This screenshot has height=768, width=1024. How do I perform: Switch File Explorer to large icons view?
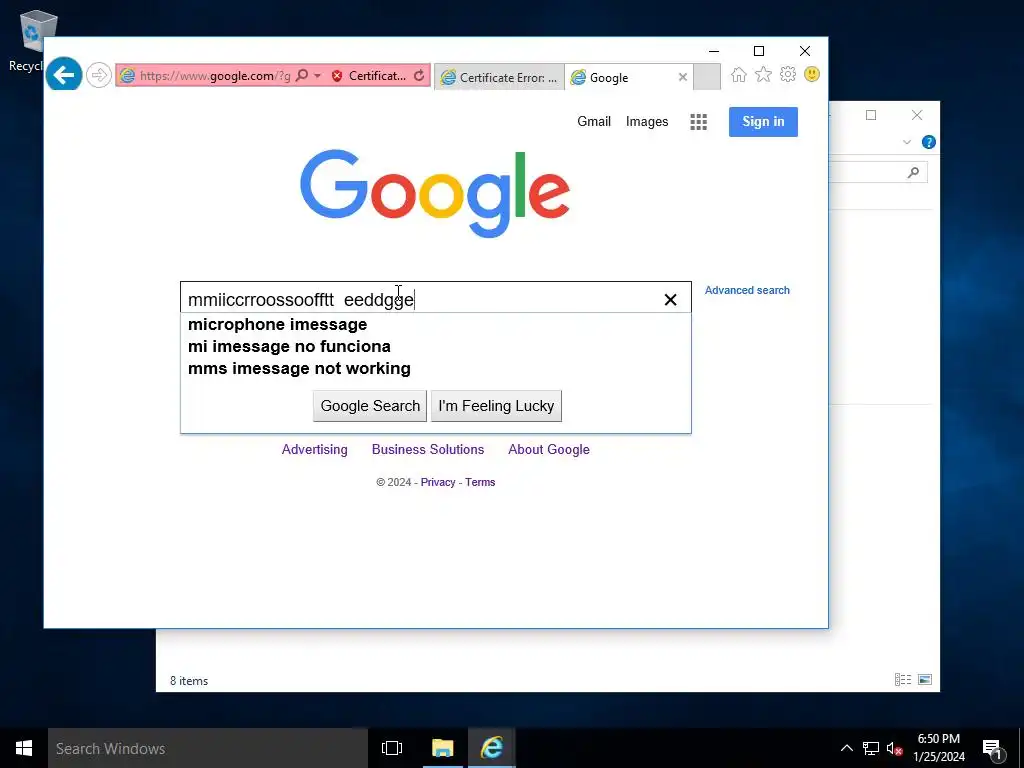pyautogui.click(x=925, y=680)
